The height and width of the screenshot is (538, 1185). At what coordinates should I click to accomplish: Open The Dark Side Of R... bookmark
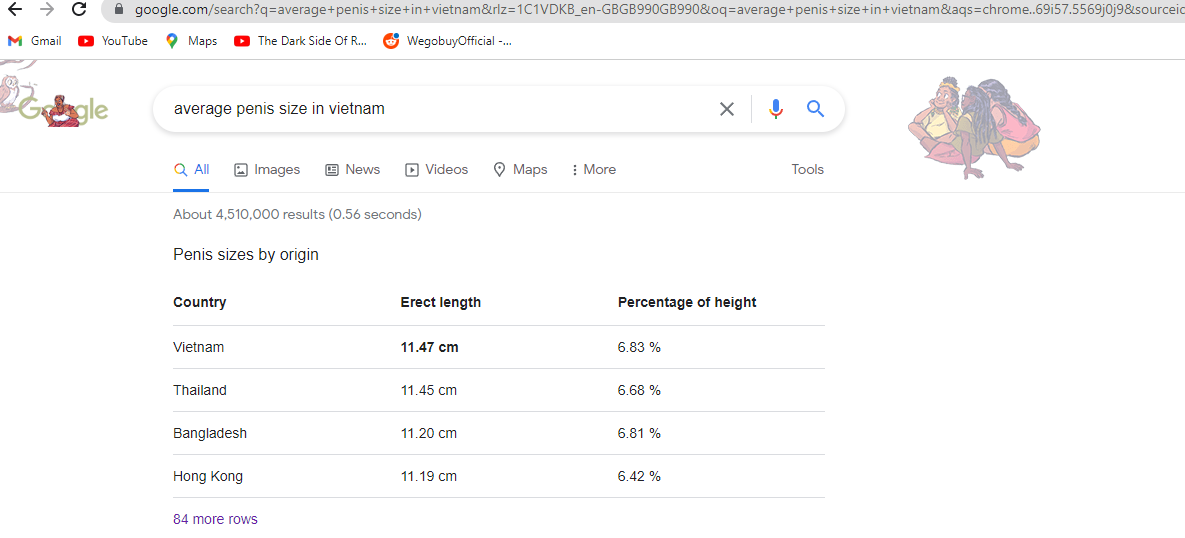coord(300,41)
